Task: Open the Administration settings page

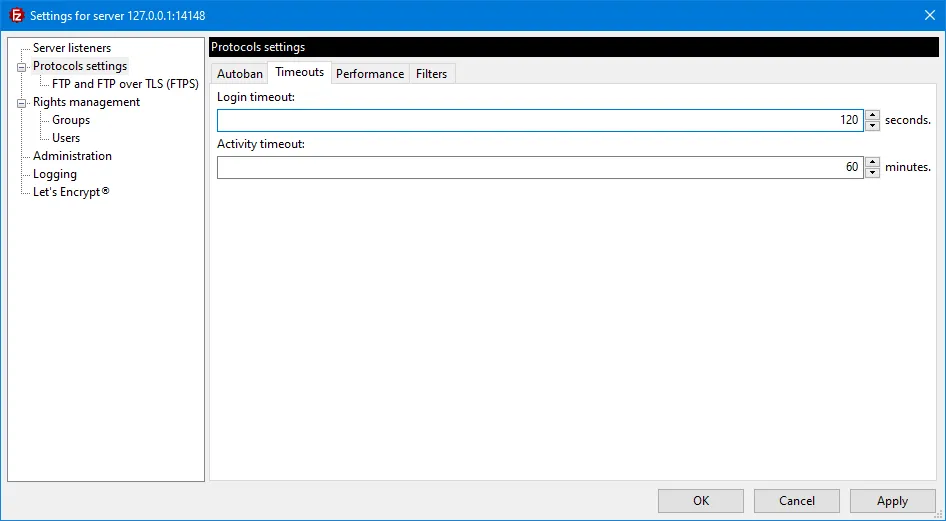Action: [x=72, y=156]
